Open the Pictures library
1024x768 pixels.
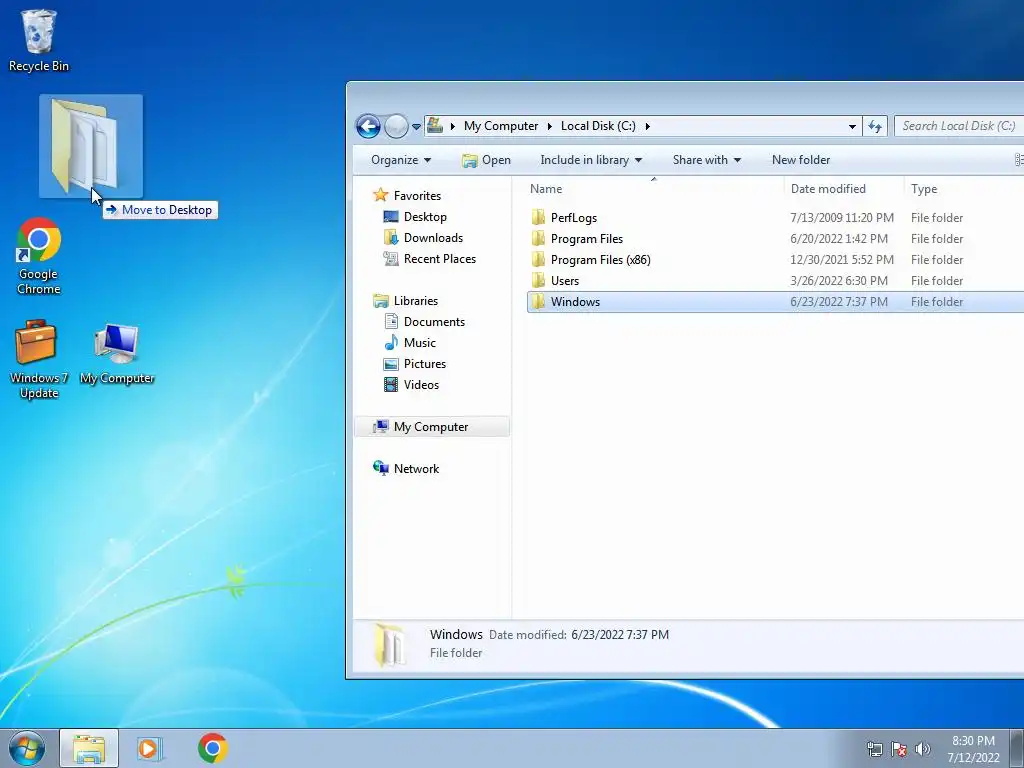[424, 364]
